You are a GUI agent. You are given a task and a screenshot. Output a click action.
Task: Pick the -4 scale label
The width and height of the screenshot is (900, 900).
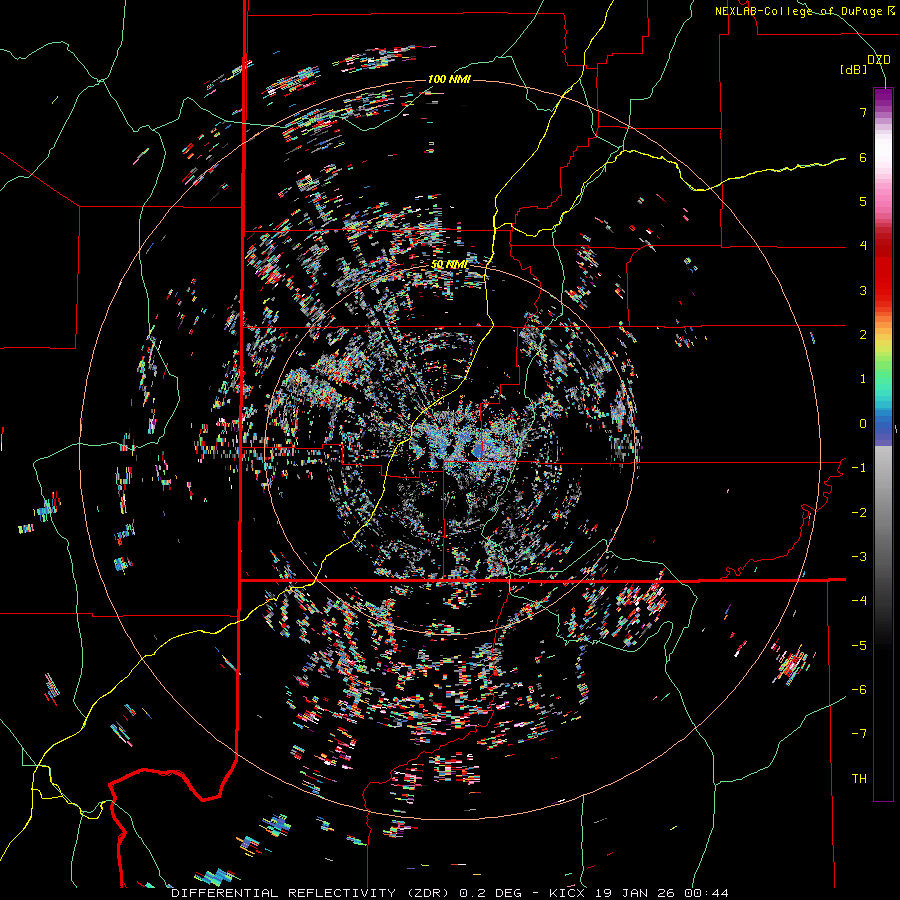point(859,601)
